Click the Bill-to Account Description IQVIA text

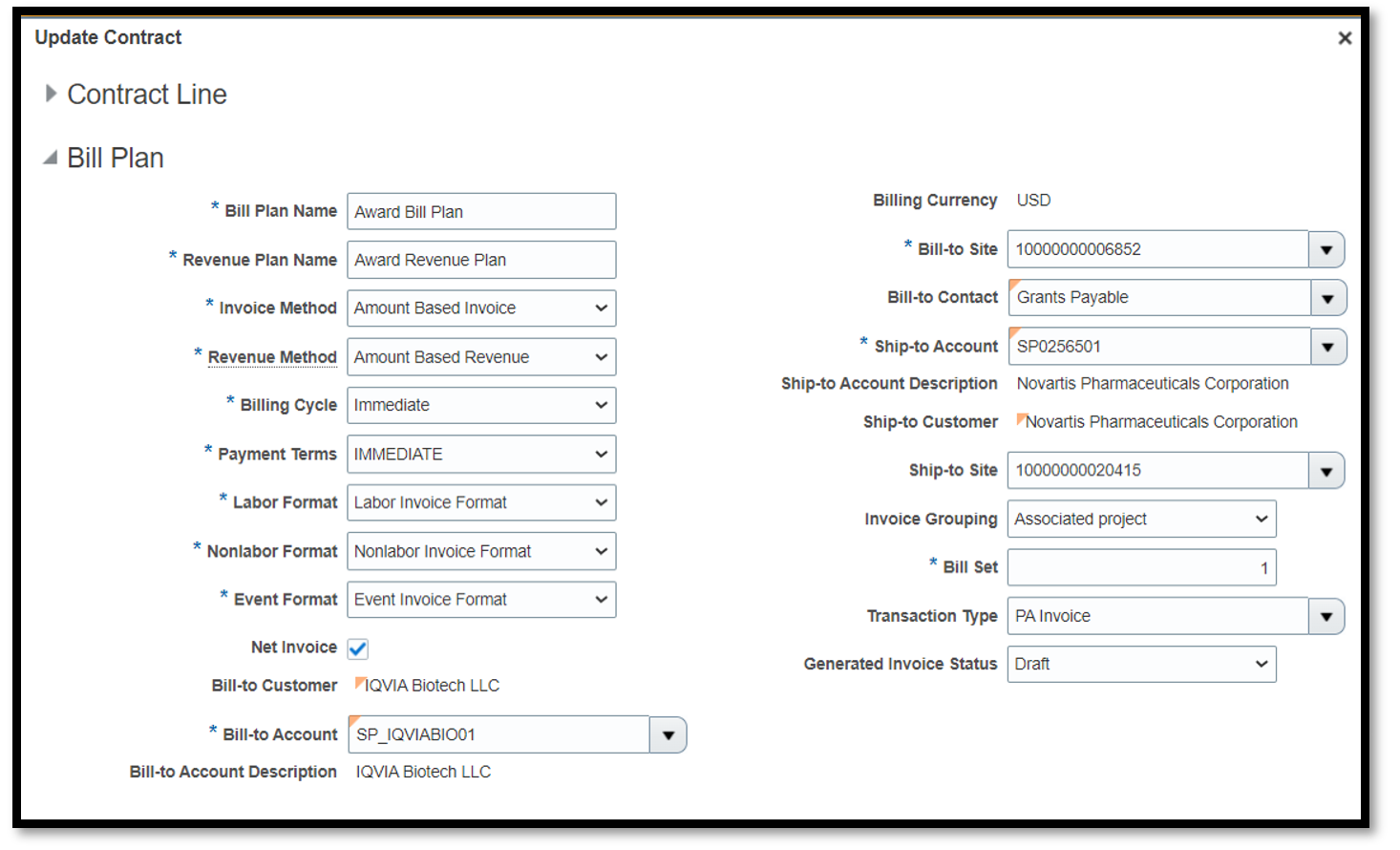pyautogui.click(x=423, y=772)
